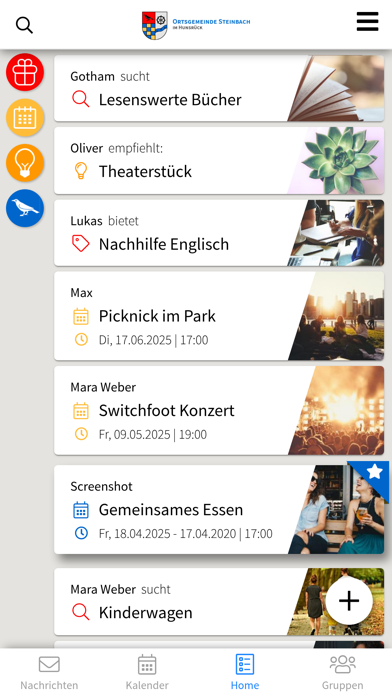Screen dimensions: 392x696
Task: Select the blue bird filter icon
Action: (x=25, y=208)
